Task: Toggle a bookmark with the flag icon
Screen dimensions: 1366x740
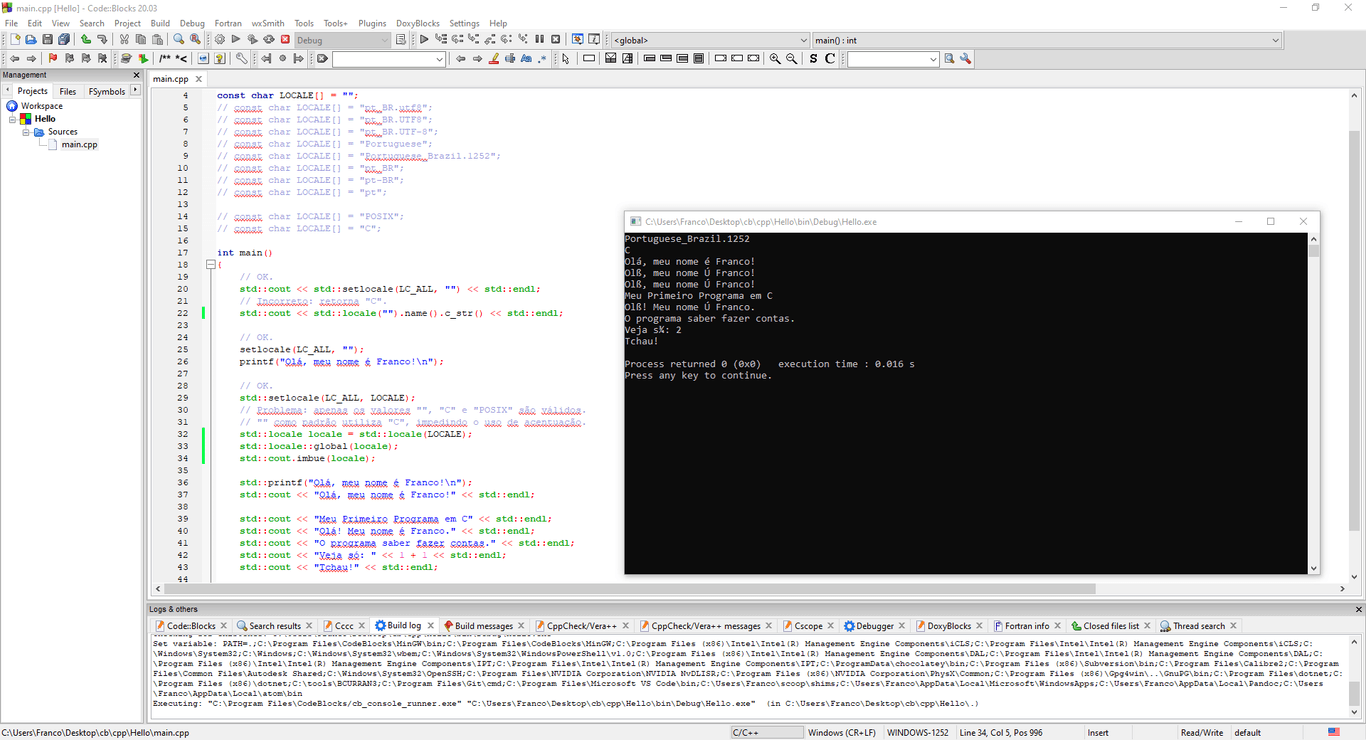Action: (52, 58)
